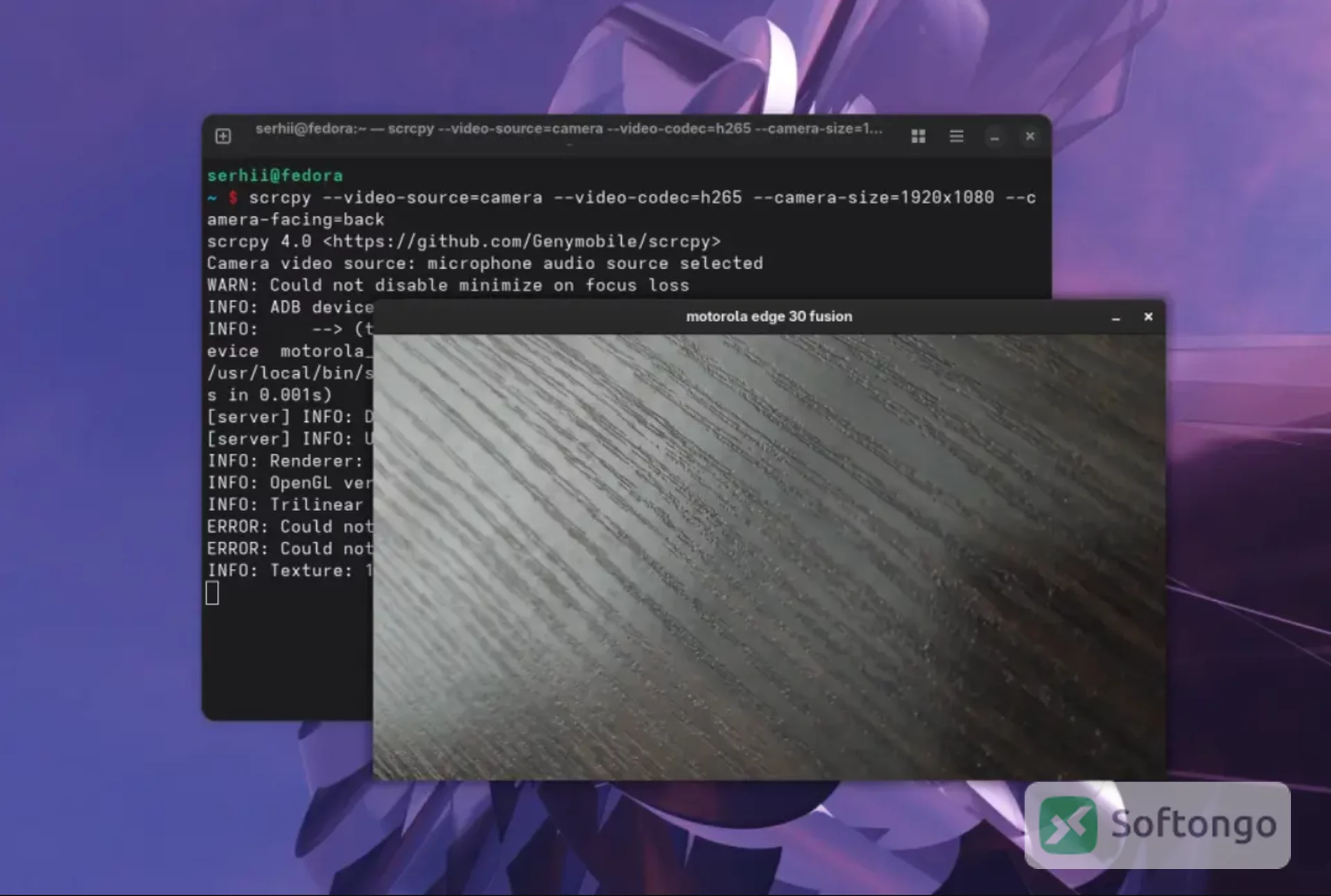This screenshot has height=896, width=1331.
Task: Click the amera-facing=back text line
Action: [x=295, y=220]
